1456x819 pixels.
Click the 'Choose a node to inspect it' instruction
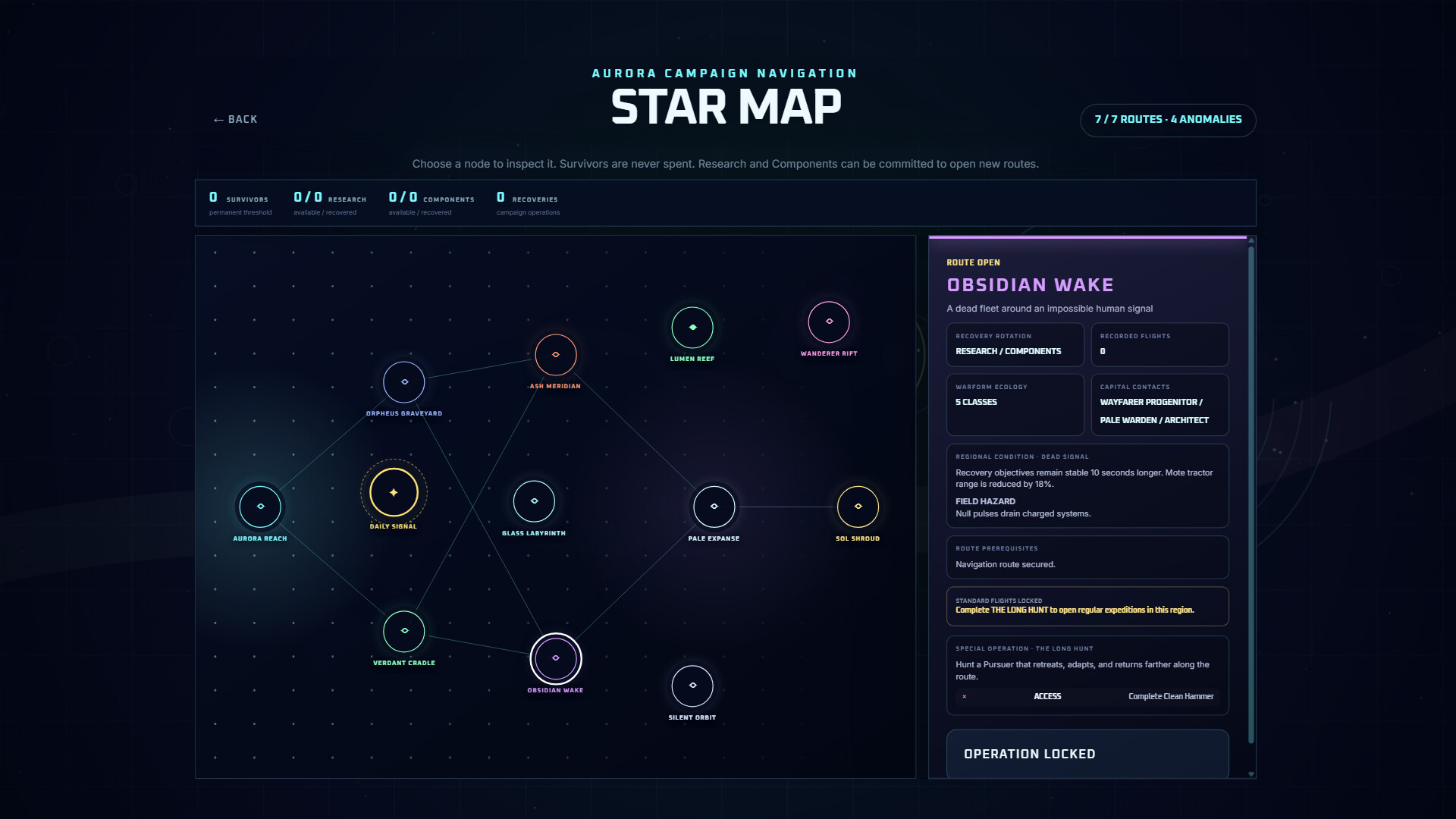pyautogui.click(x=726, y=164)
